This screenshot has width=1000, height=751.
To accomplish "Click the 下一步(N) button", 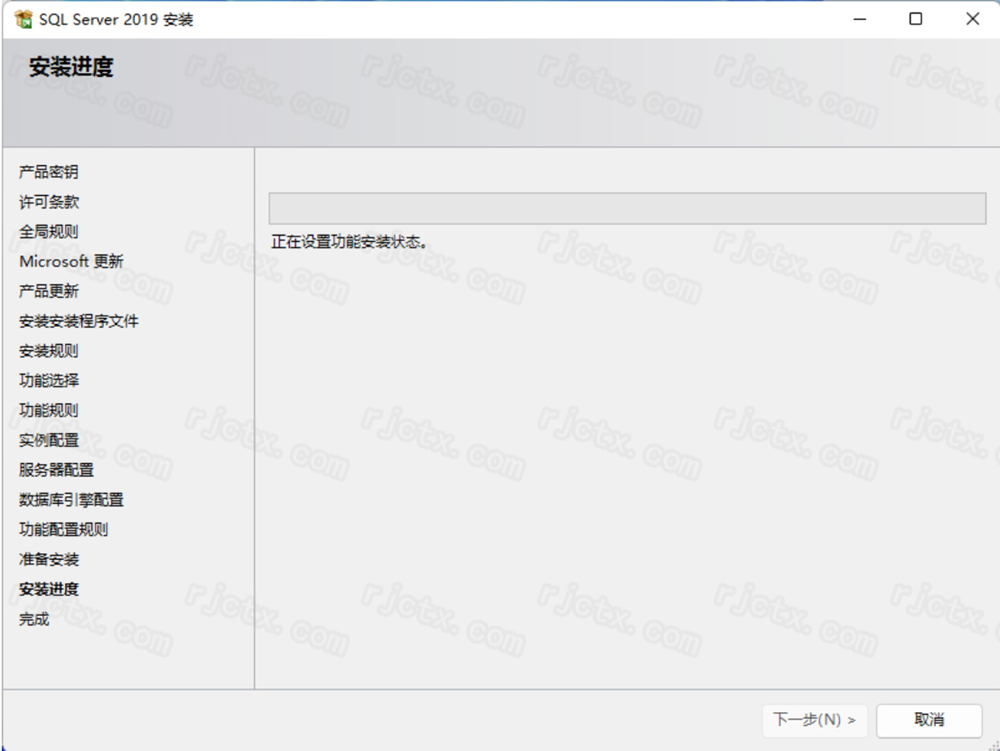I will click(x=815, y=719).
